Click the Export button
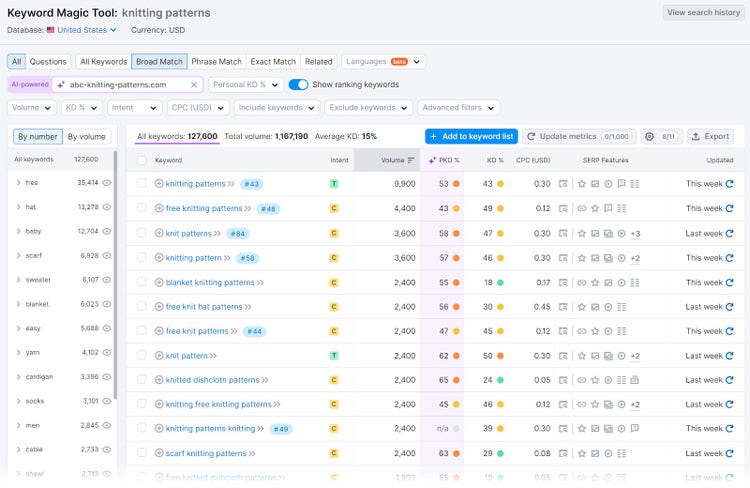Viewport: 750px width, 488px height. [711, 136]
